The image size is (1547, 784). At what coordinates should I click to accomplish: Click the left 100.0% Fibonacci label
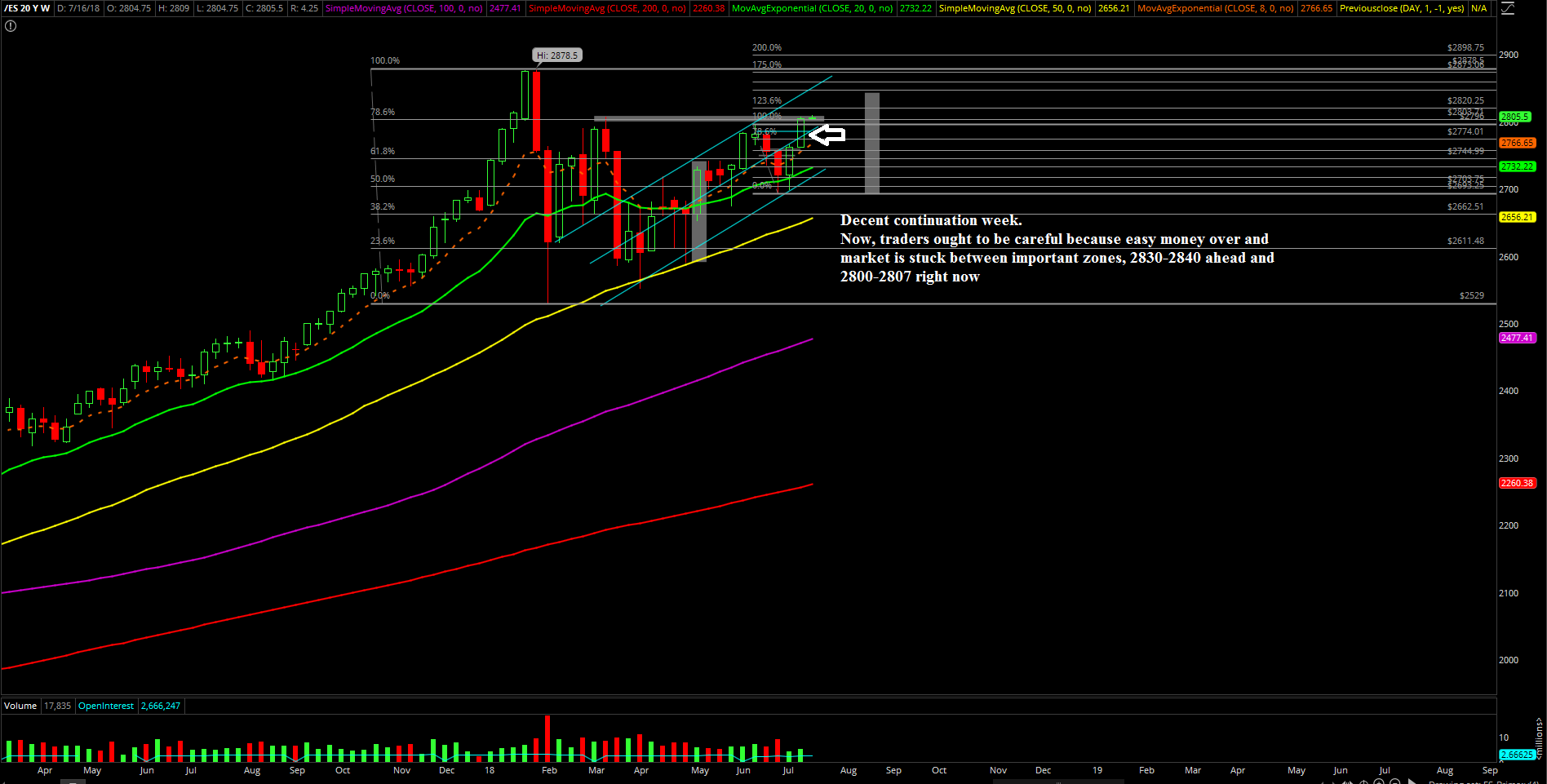[x=385, y=60]
